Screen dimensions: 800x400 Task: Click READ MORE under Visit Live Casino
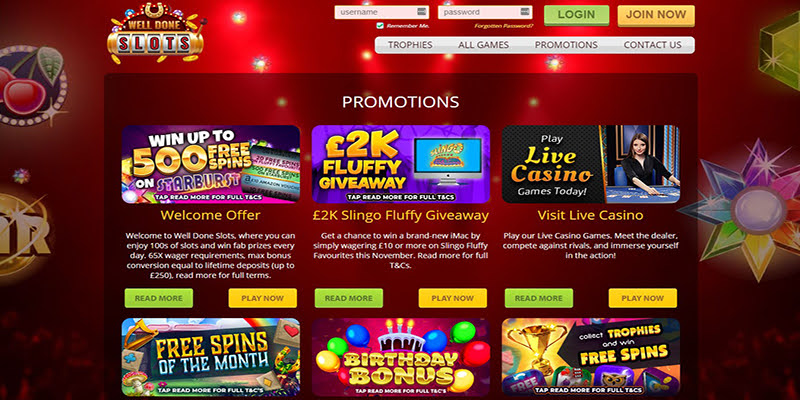click(539, 298)
